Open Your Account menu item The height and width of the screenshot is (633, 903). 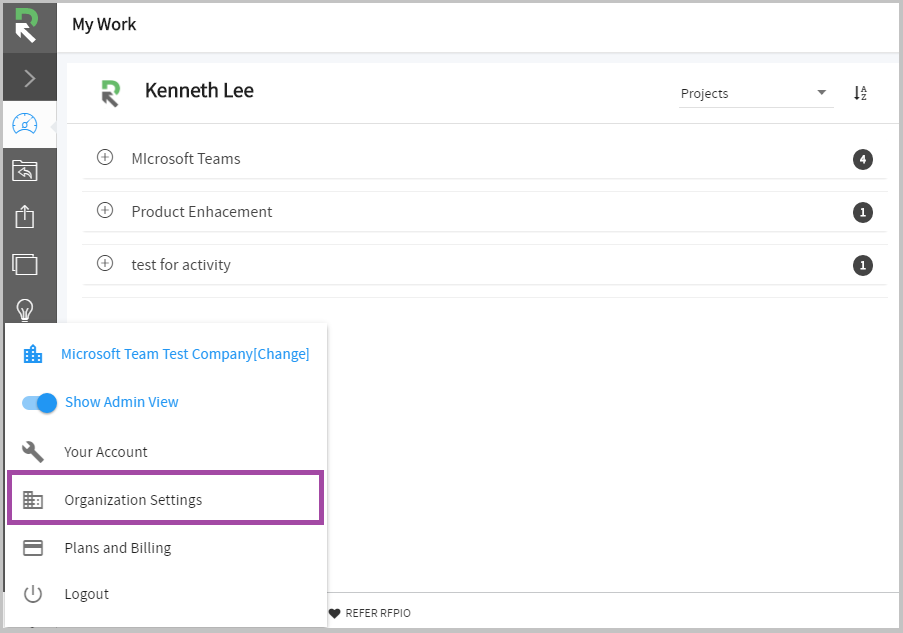[x=166, y=452]
